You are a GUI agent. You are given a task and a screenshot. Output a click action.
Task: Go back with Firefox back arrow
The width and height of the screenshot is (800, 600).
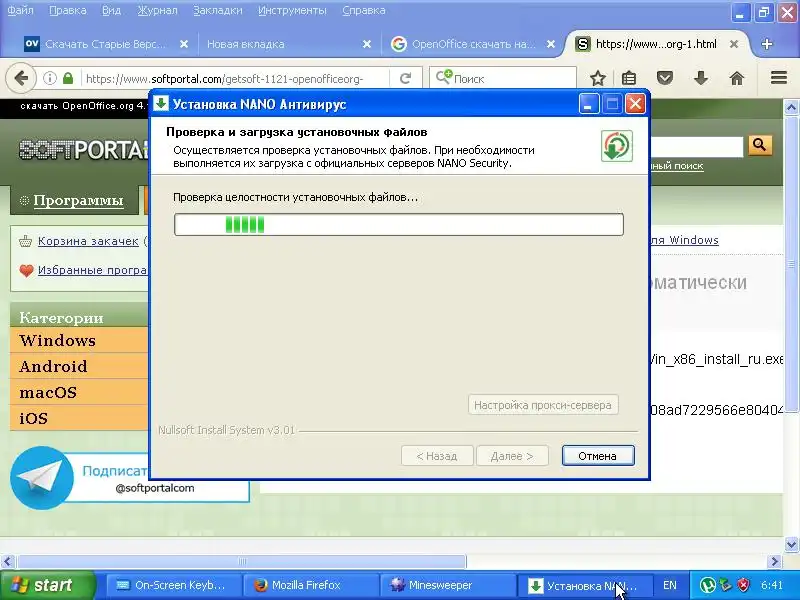point(21,79)
